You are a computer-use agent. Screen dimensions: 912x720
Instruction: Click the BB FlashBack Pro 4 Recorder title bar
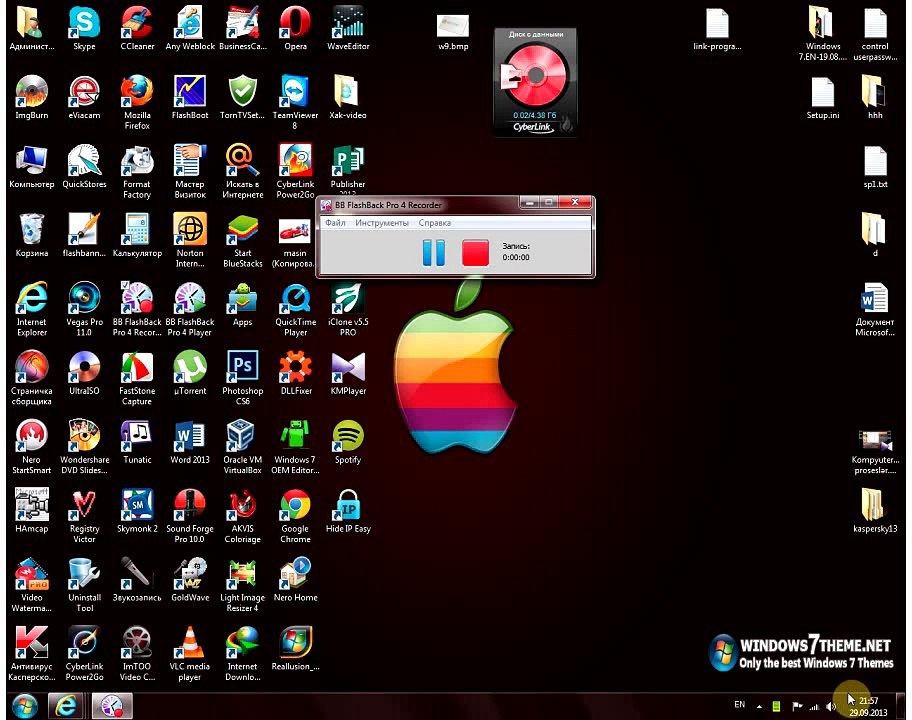point(420,205)
